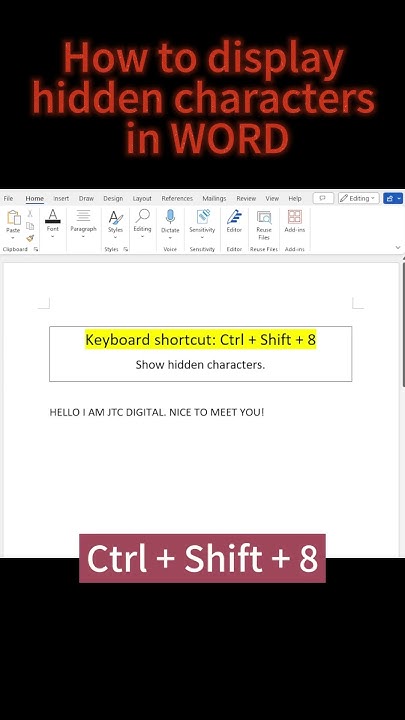Click the highlighted 'Keyboard shortcut: Ctrl + Shift + 8' text
This screenshot has height=720, width=405.
[x=201, y=340]
